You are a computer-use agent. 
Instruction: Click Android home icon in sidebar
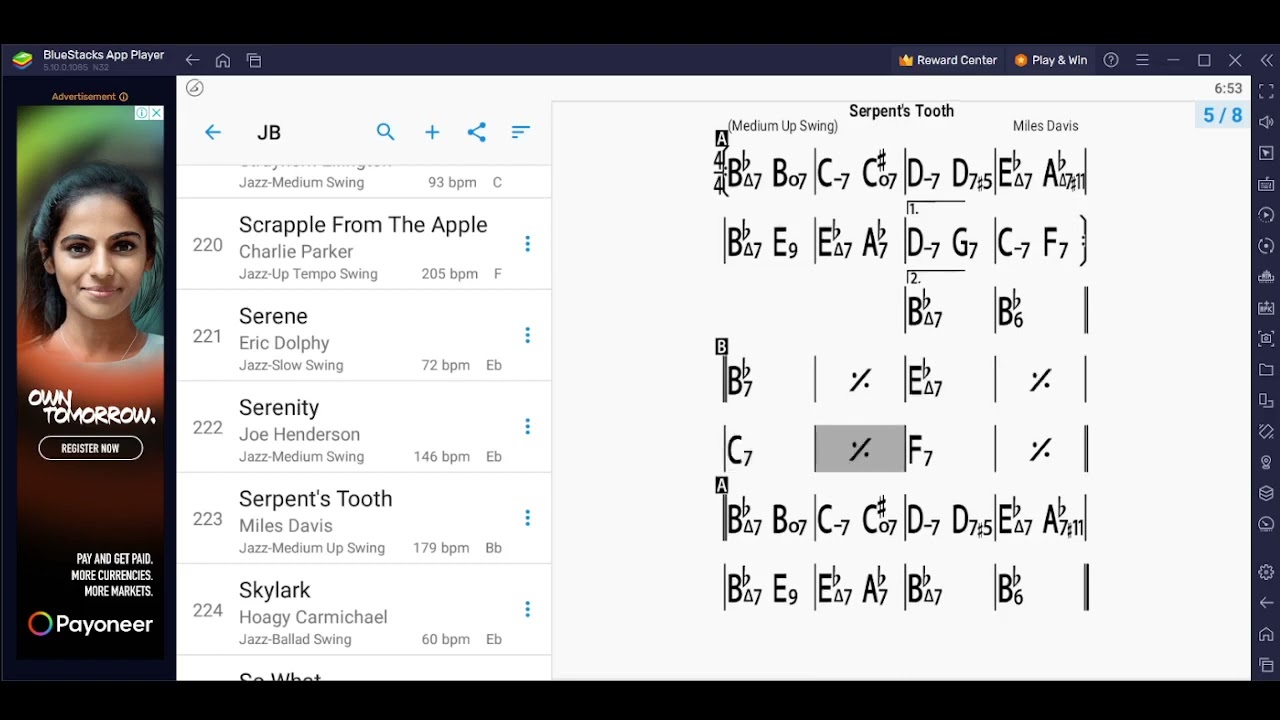click(x=1266, y=634)
